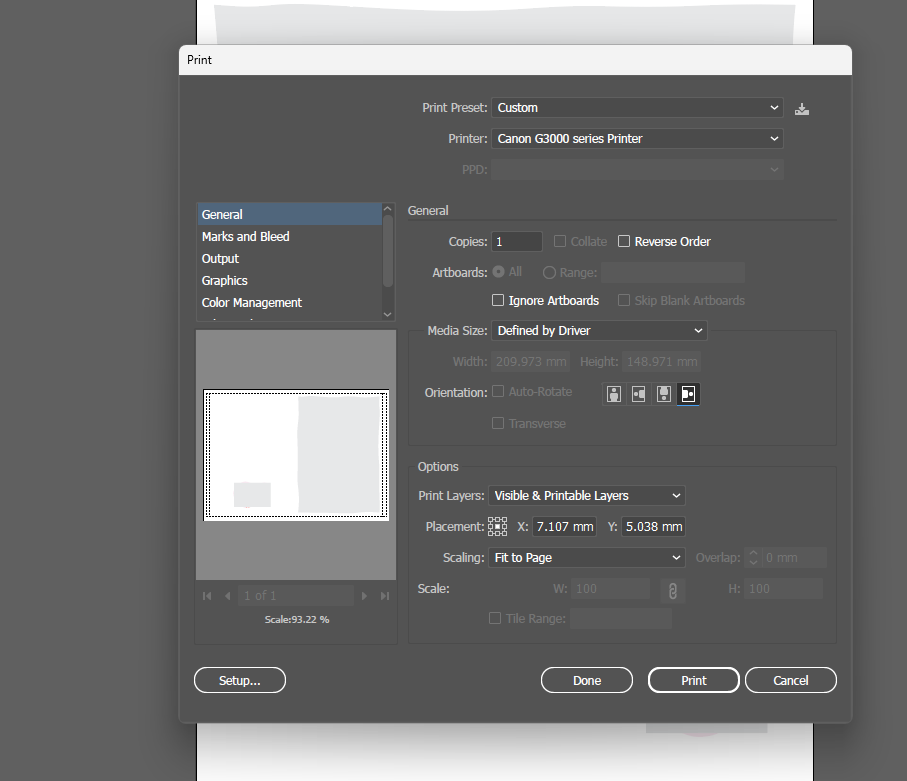This screenshot has width=907, height=781.
Task: Click the Done button
Action: (x=587, y=681)
